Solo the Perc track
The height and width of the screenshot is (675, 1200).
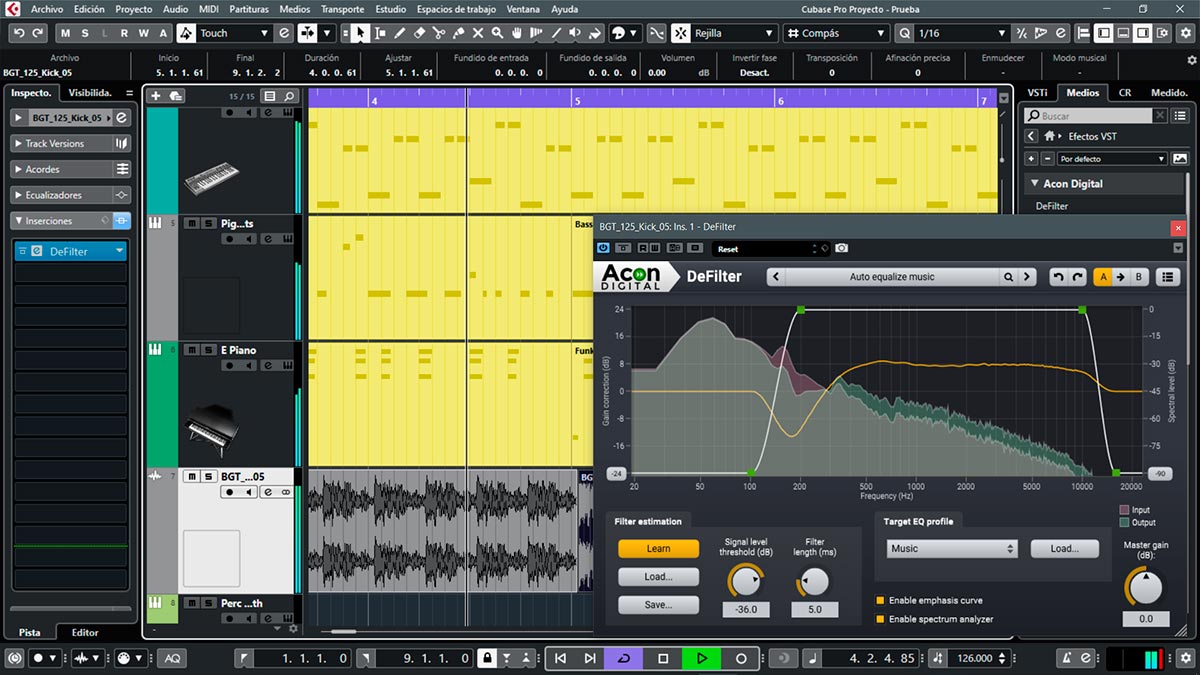point(207,603)
